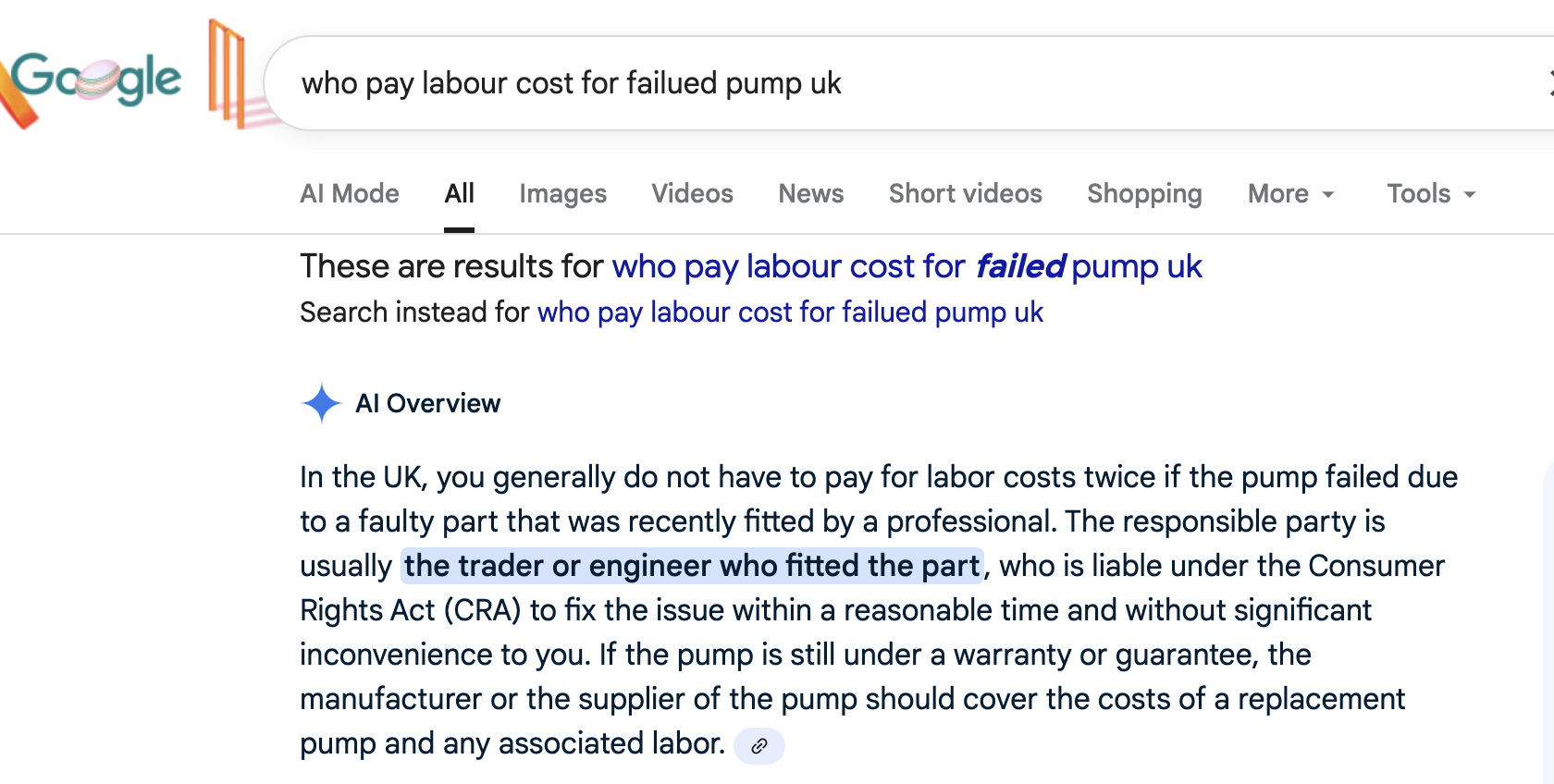The width and height of the screenshot is (1554, 784).
Task: Open the Images tab
Action: pyautogui.click(x=562, y=194)
